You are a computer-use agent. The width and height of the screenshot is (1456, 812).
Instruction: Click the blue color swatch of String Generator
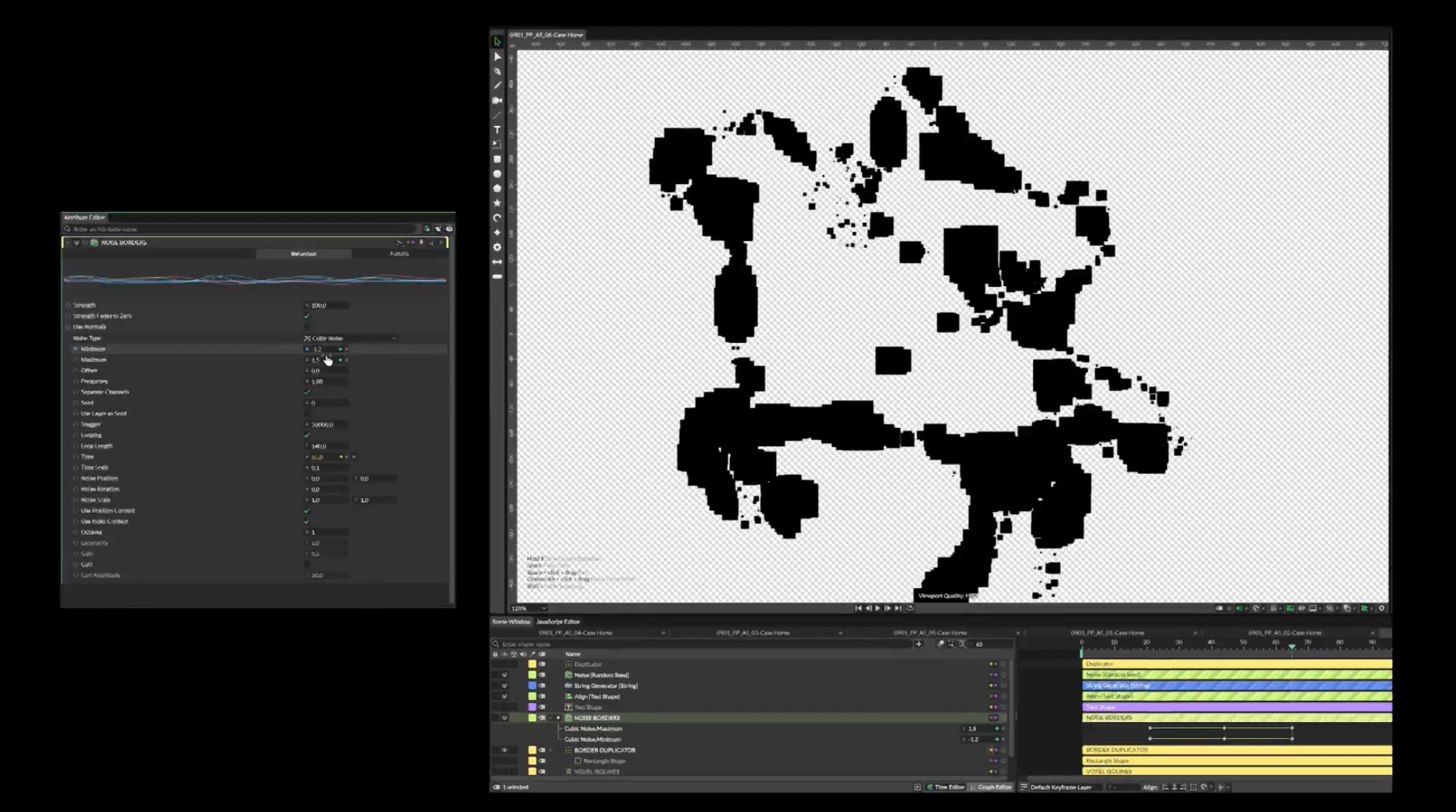pyautogui.click(x=532, y=686)
